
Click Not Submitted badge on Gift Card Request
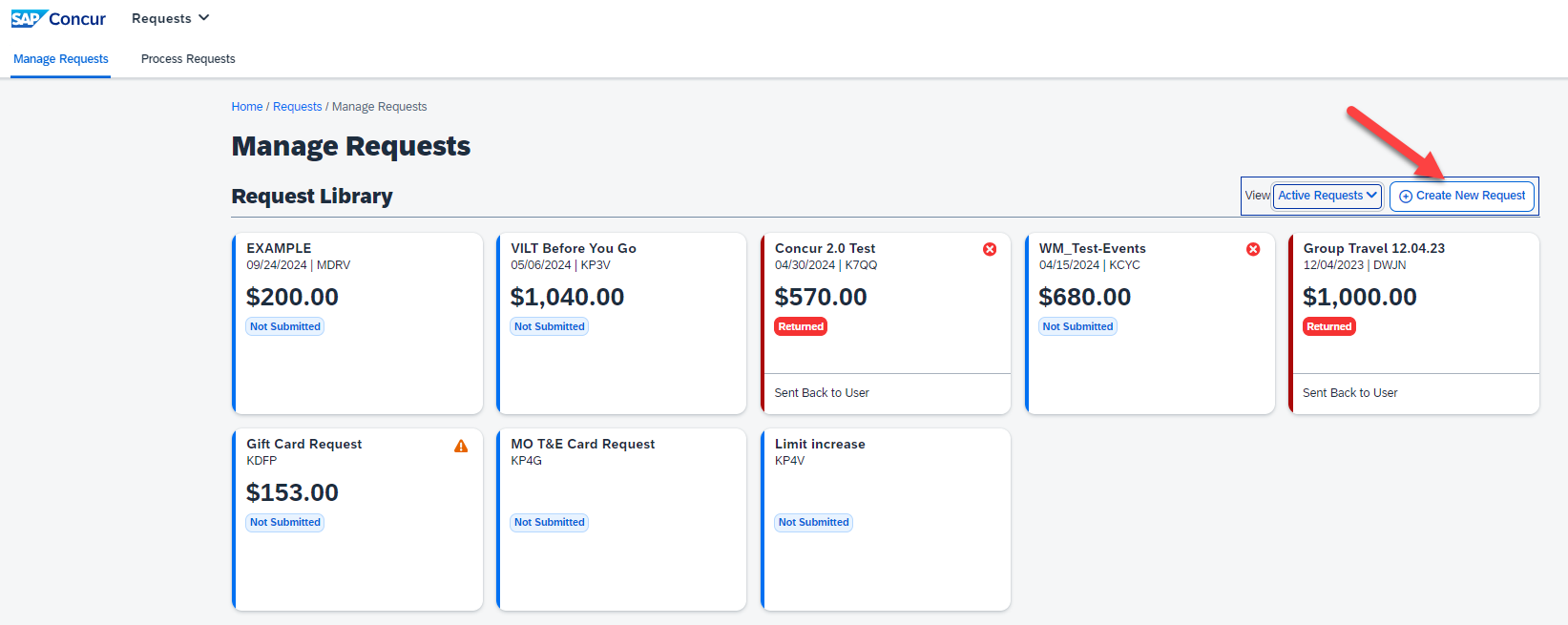[x=285, y=522]
